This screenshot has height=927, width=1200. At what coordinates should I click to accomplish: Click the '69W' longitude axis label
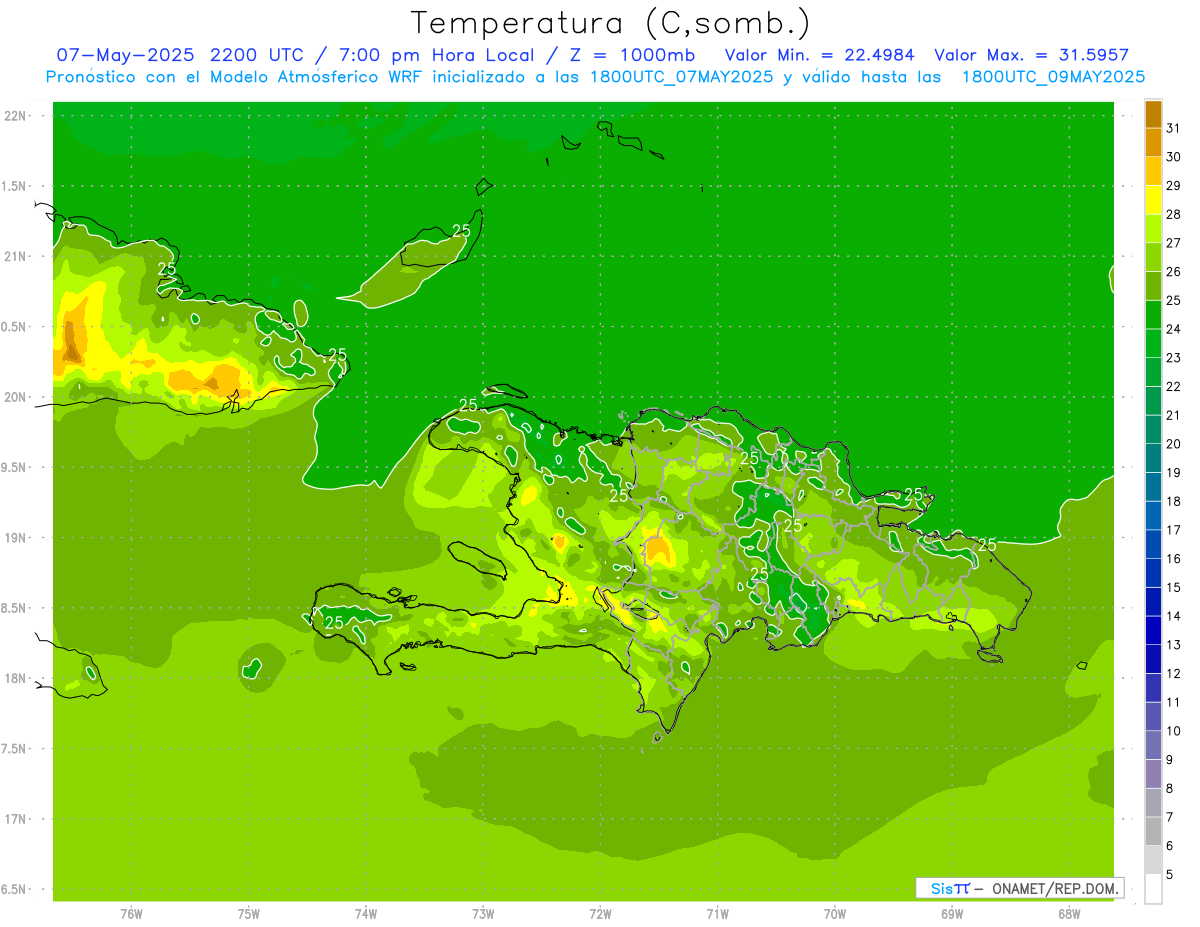pyautogui.click(x=952, y=913)
